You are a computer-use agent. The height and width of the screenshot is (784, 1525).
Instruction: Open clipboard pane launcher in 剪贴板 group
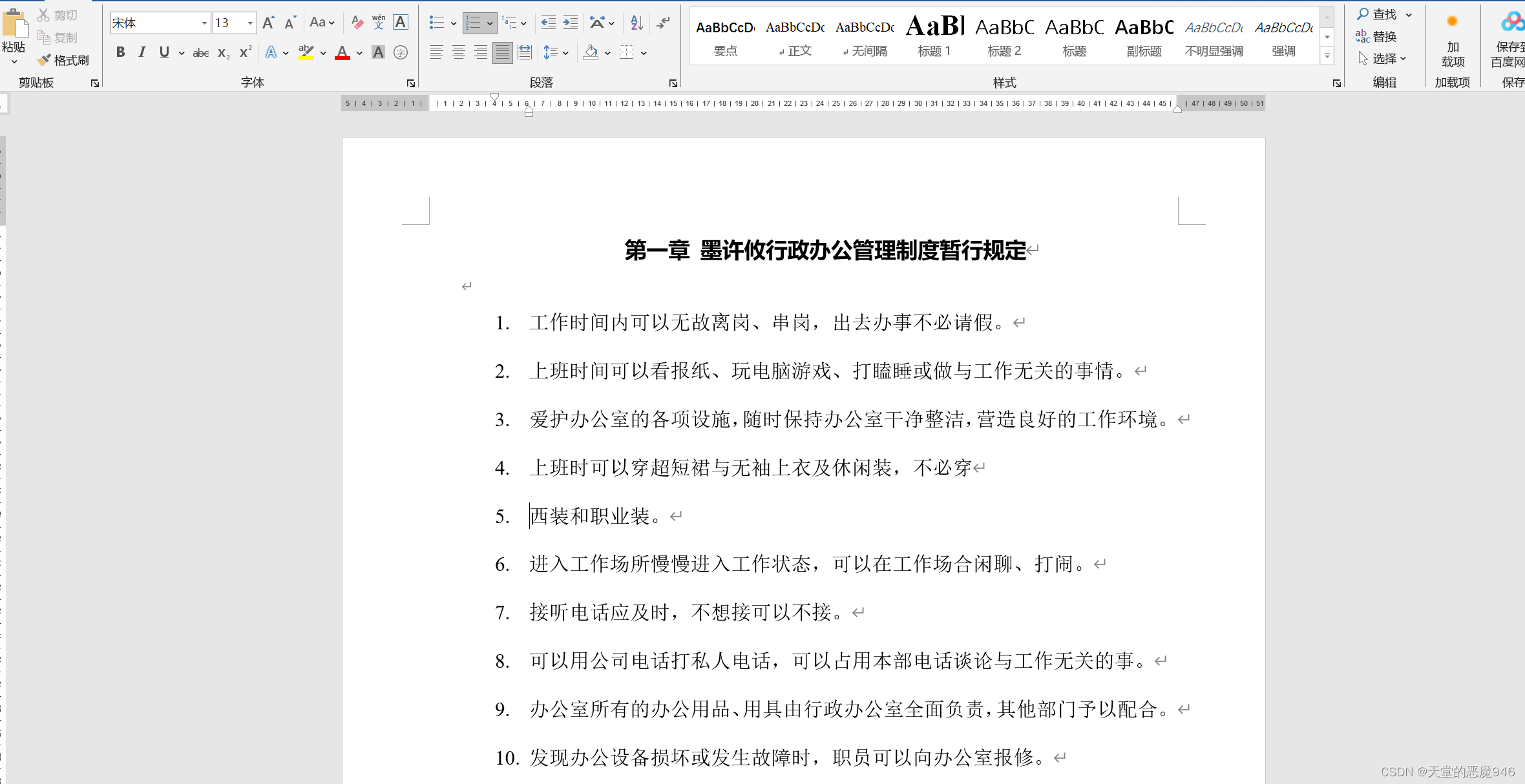95,83
